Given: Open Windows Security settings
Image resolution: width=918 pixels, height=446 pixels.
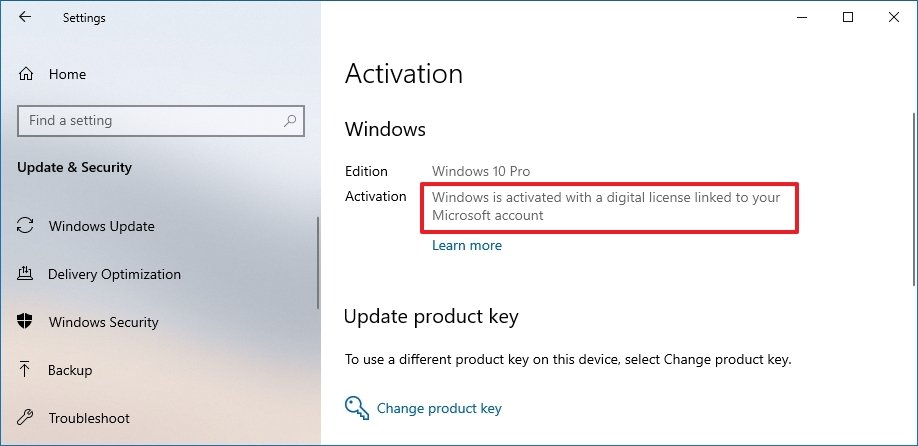Looking at the screenshot, I should (x=103, y=322).
